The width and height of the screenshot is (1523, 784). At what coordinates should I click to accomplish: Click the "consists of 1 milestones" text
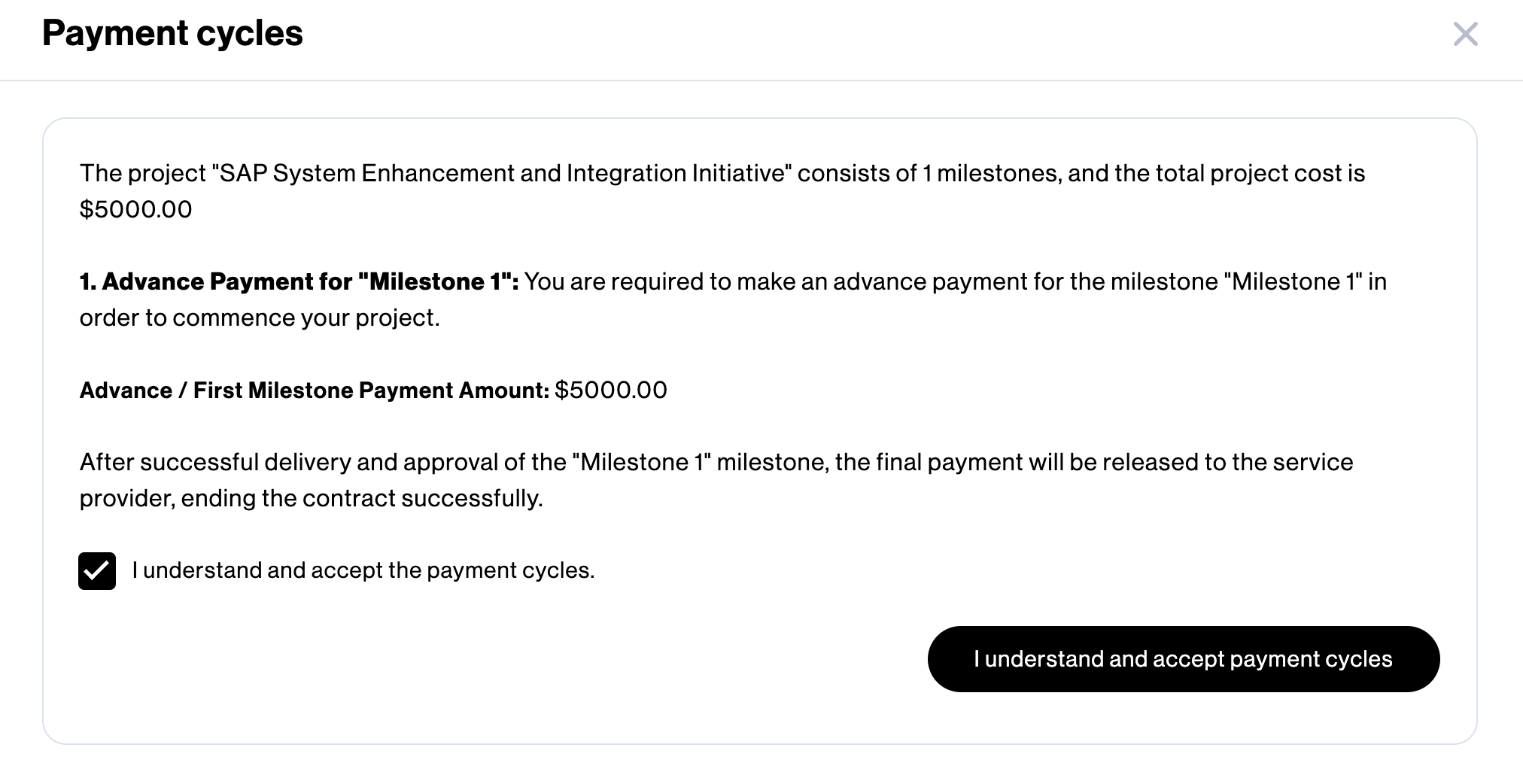point(929,174)
